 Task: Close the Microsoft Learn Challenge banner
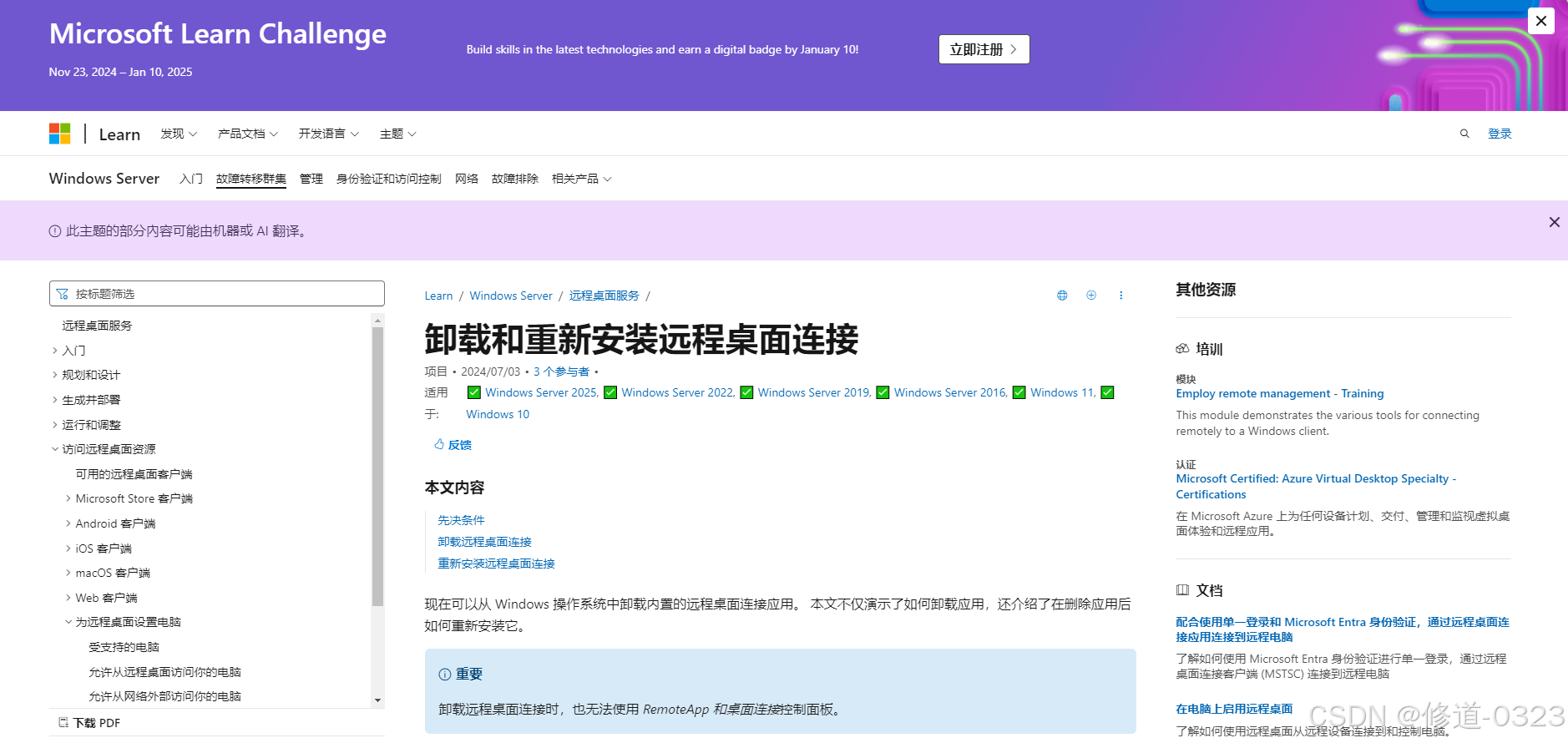pyautogui.click(x=1541, y=21)
